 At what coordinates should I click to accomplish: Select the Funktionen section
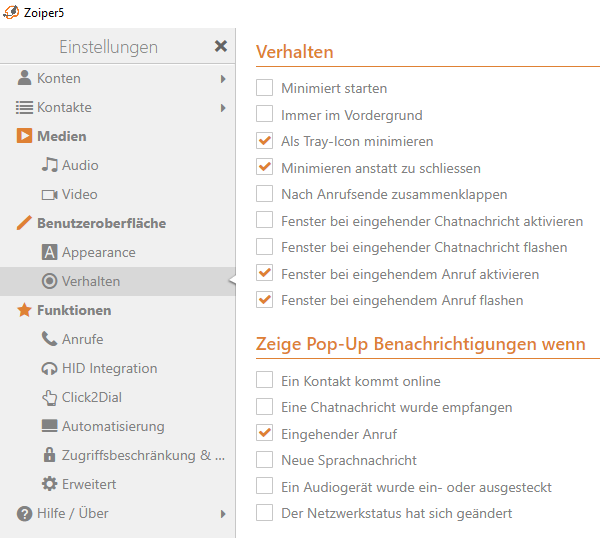click(x=73, y=310)
